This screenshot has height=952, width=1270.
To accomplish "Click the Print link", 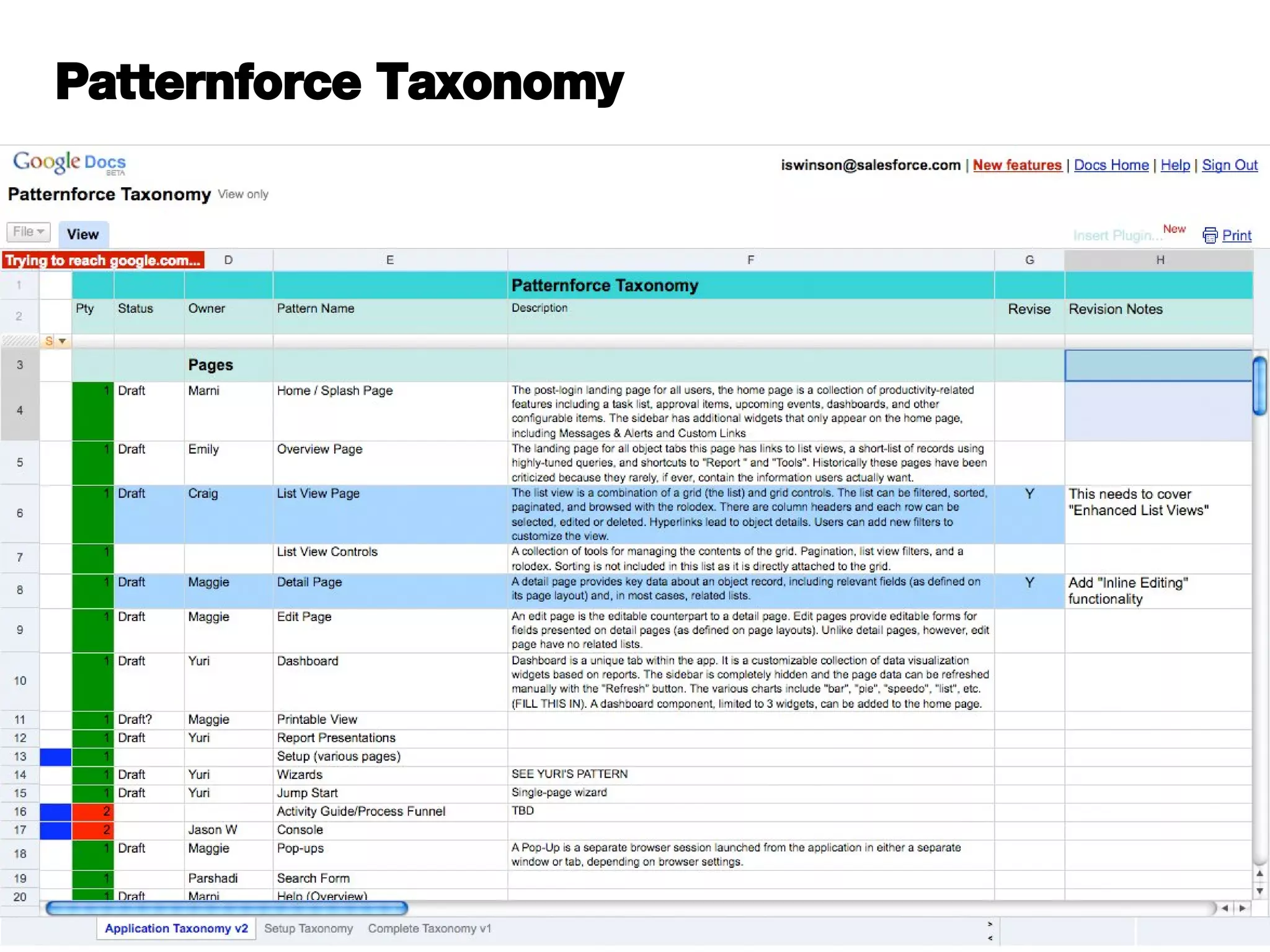I will (x=1237, y=236).
